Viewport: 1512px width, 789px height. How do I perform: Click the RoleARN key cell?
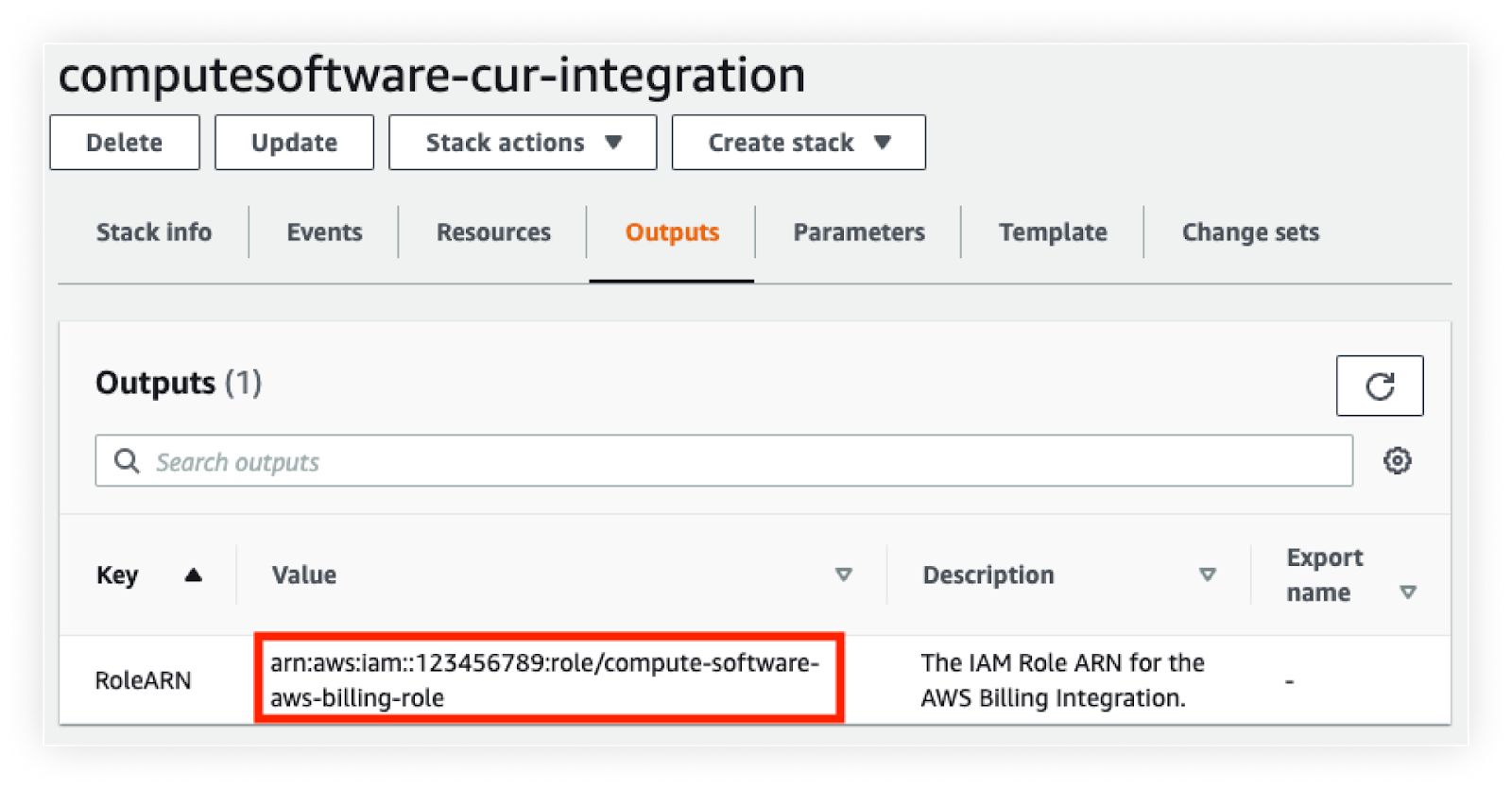tap(143, 680)
